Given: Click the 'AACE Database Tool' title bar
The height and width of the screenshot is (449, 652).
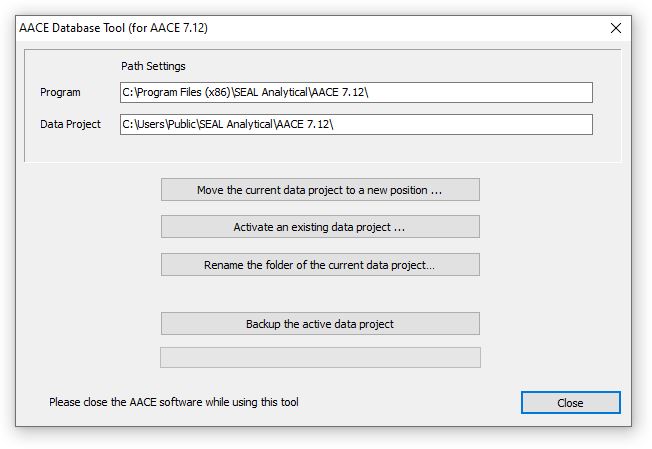Looking at the screenshot, I should [x=300, y=28].
